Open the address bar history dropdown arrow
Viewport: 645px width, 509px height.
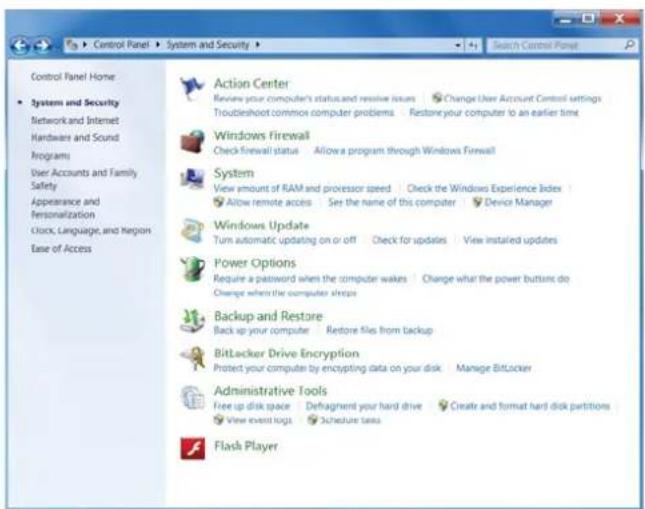tap(458, 45)
